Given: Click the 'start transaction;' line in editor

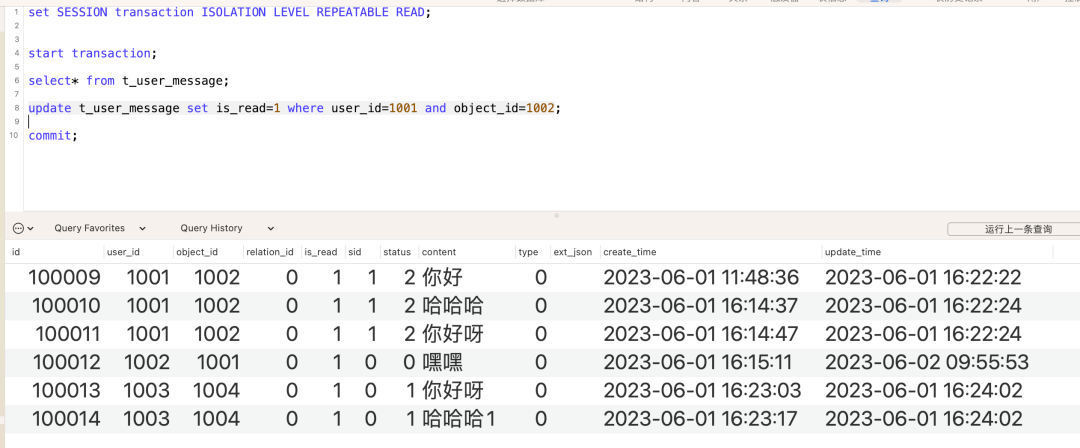Looking at the screenshot, I should pyautogui.click(x=93, y=53).
